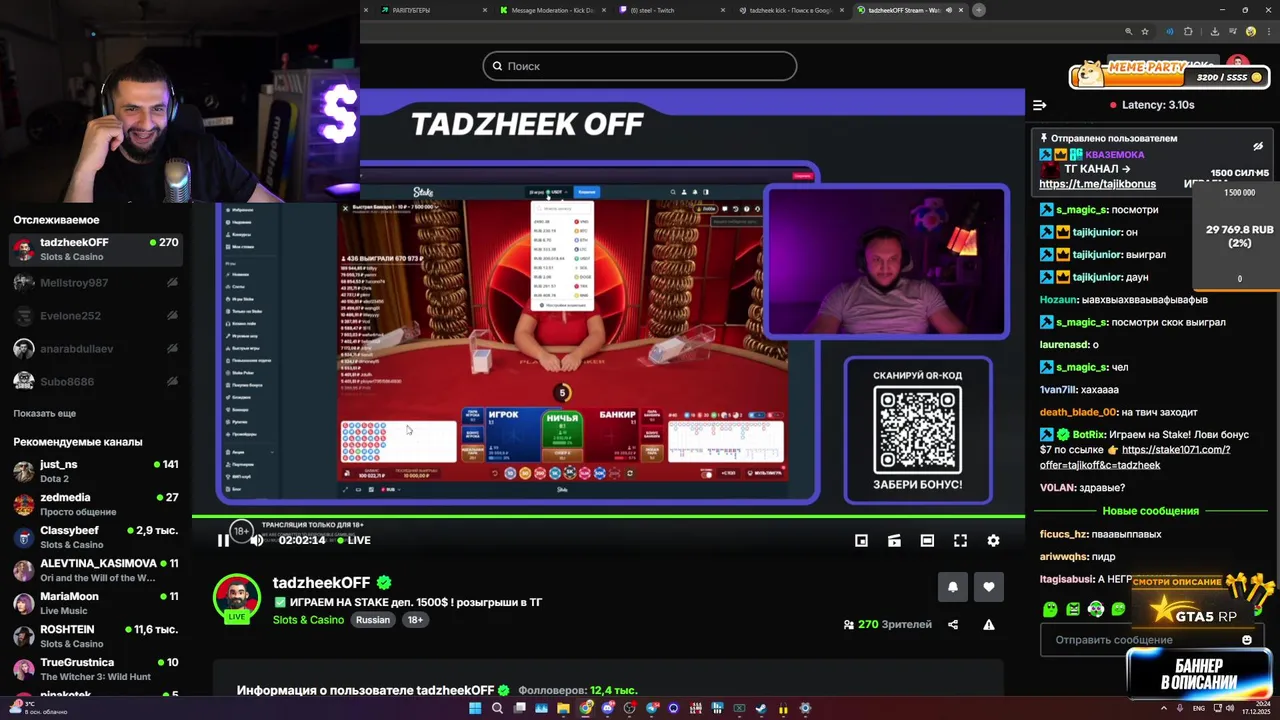Follow channel with heart button
This screenshot has width=1280, height=720.
(x=988, y=587)
